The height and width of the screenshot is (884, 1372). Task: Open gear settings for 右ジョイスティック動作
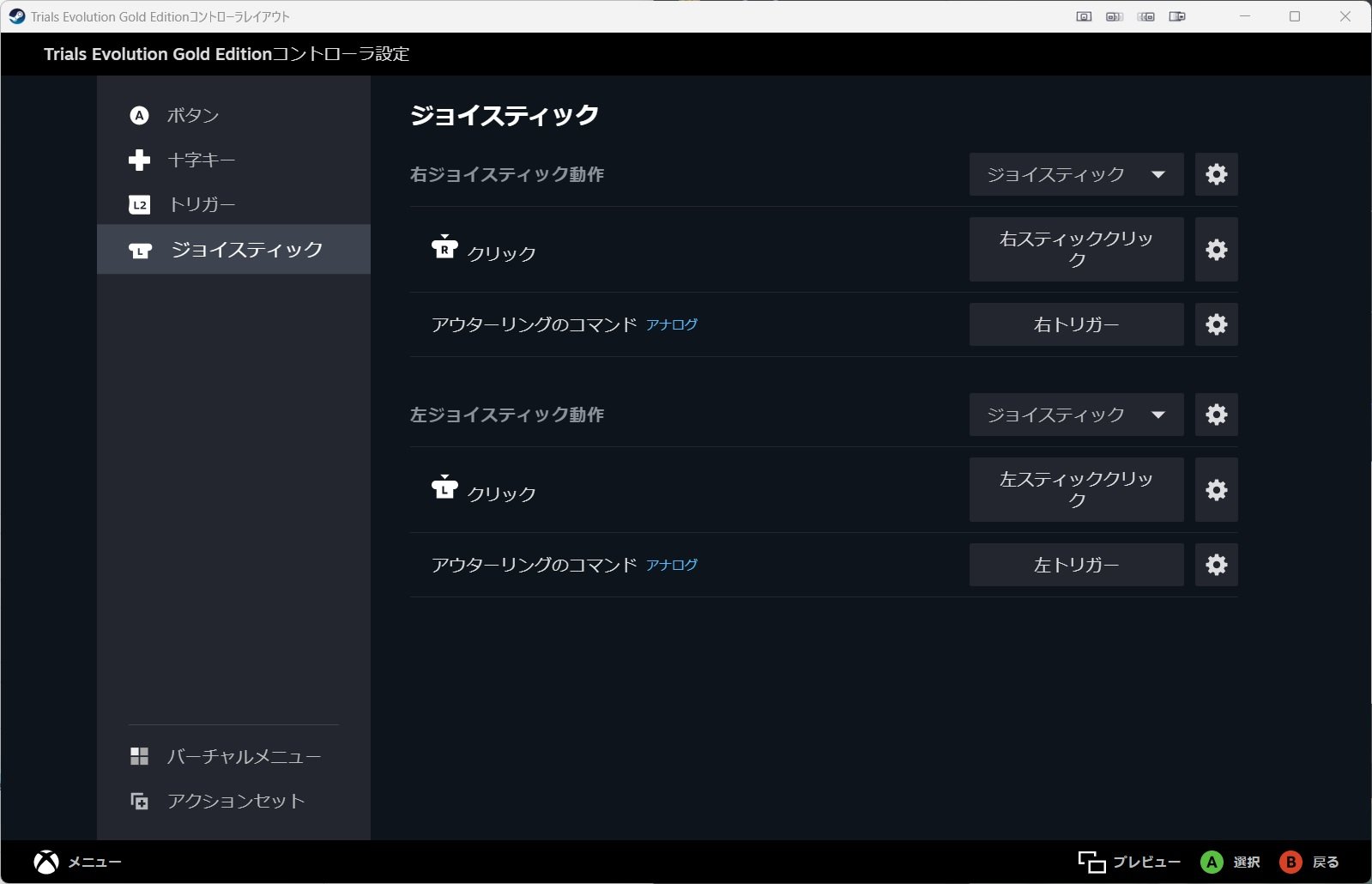tap(1217, 174)
